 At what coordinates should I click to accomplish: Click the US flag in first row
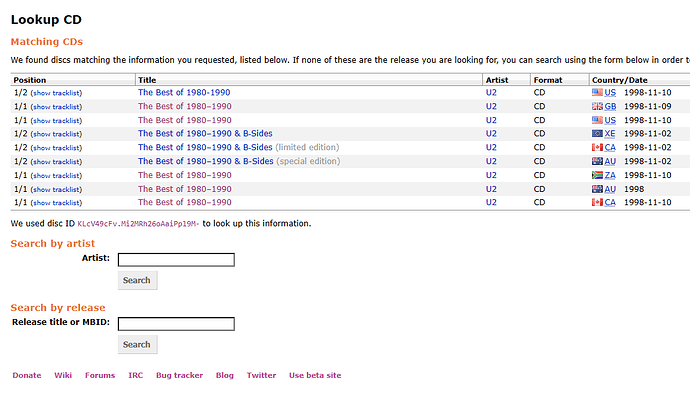click(x=597, y=92)
